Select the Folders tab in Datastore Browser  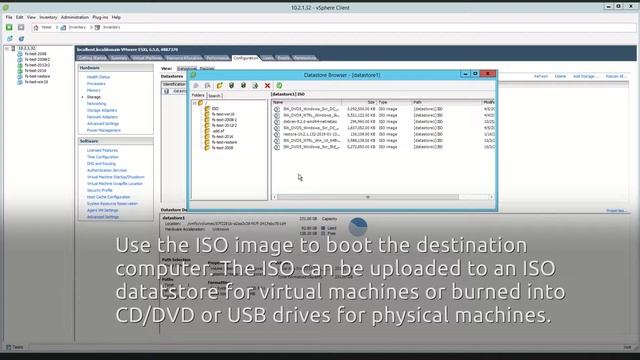point(198,95)
